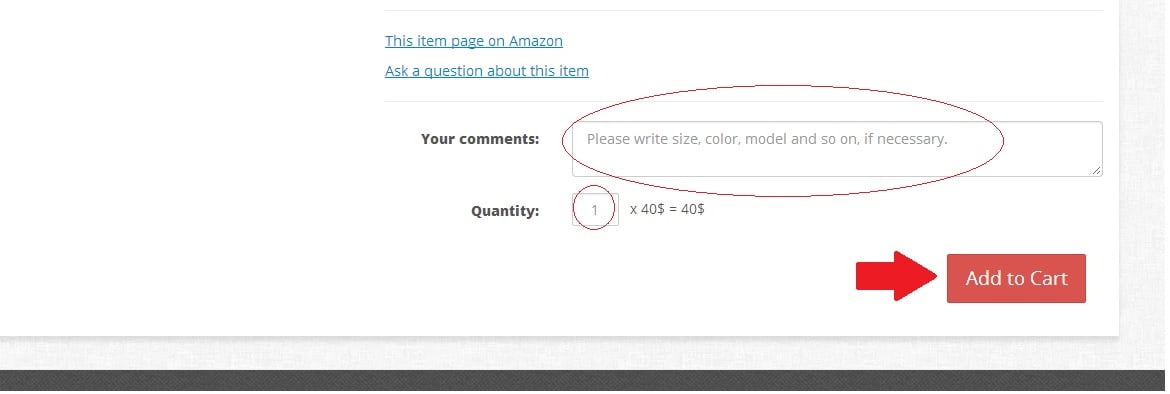Click the divider line above the comments section
Image resolution: width=1170 pixels, height=394 pixels.
(x=744, y=101)
